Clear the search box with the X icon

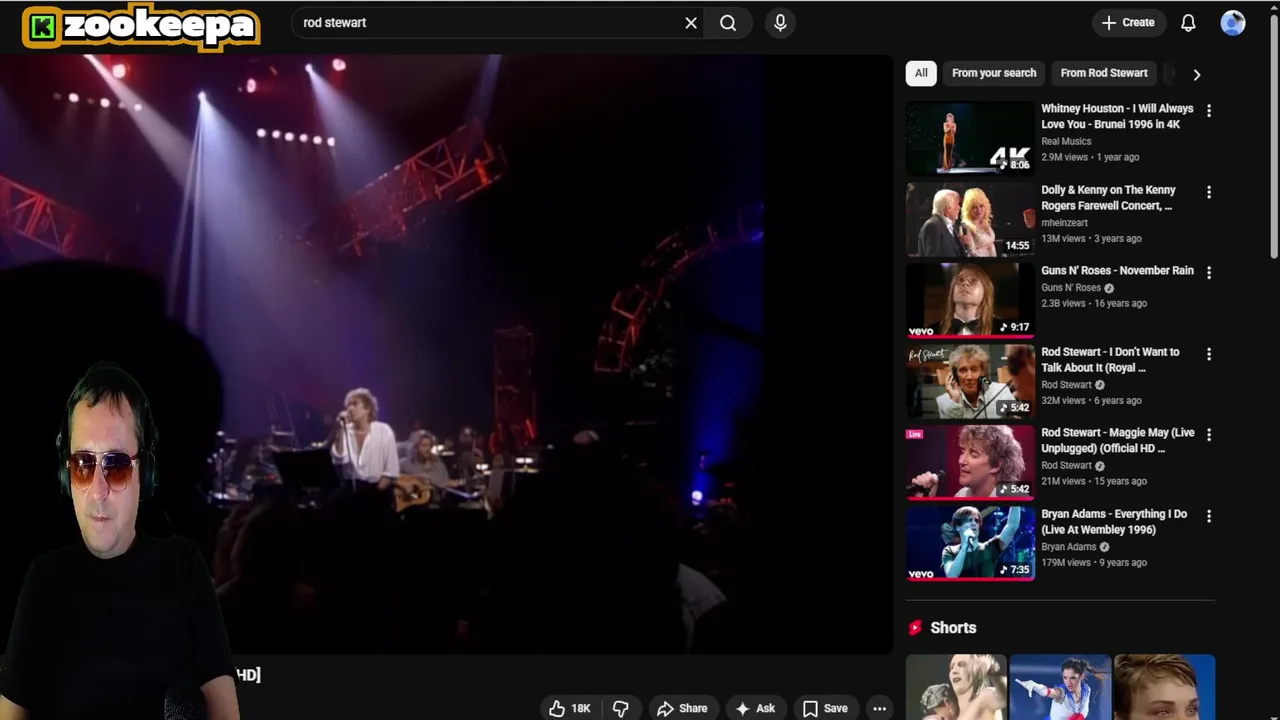pyautogui.click(x=691, y=23)
